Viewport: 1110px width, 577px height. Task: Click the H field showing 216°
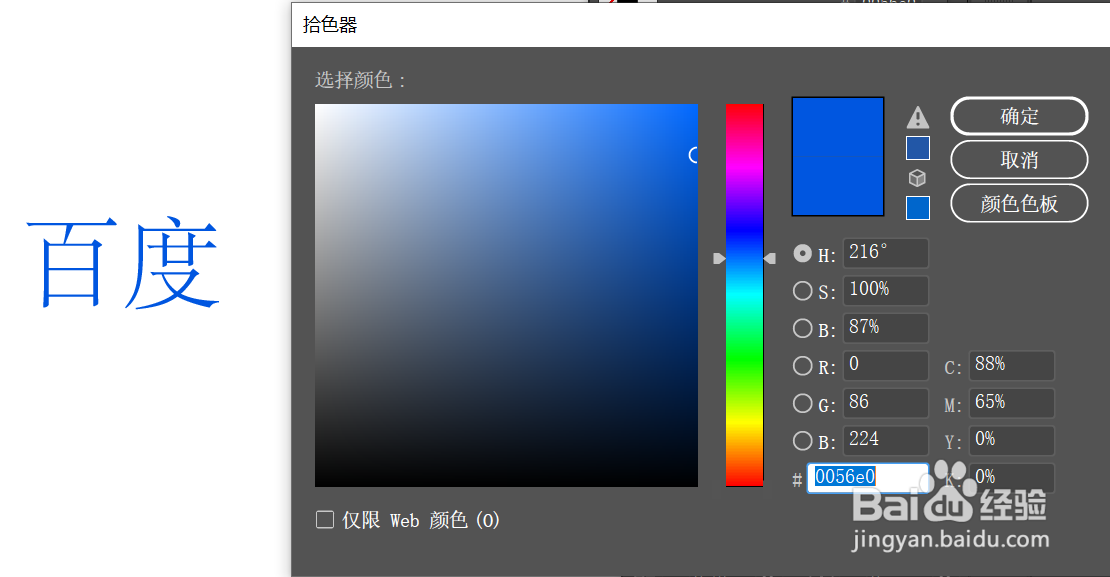pyautogui.click(x=886, y=253)
